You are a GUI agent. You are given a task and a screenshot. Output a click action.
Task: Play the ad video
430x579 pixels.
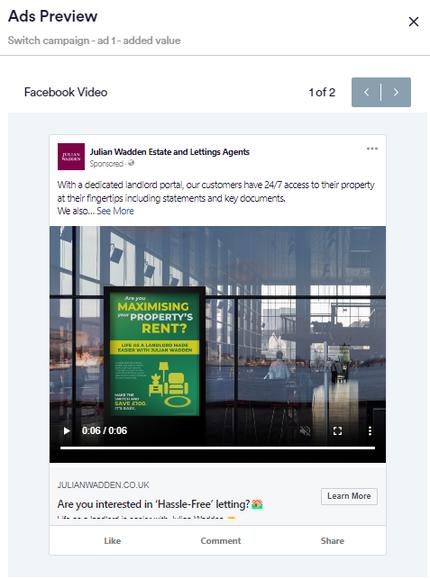66,431
